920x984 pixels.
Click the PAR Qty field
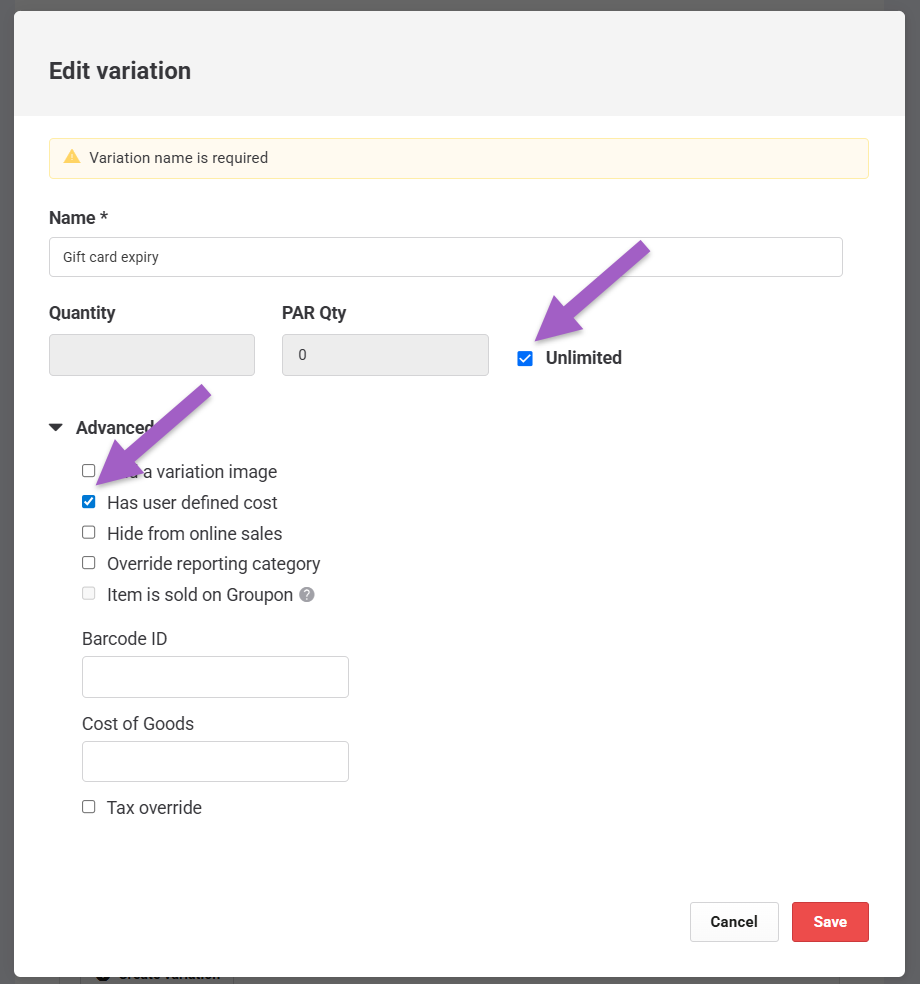click(385, 355)
